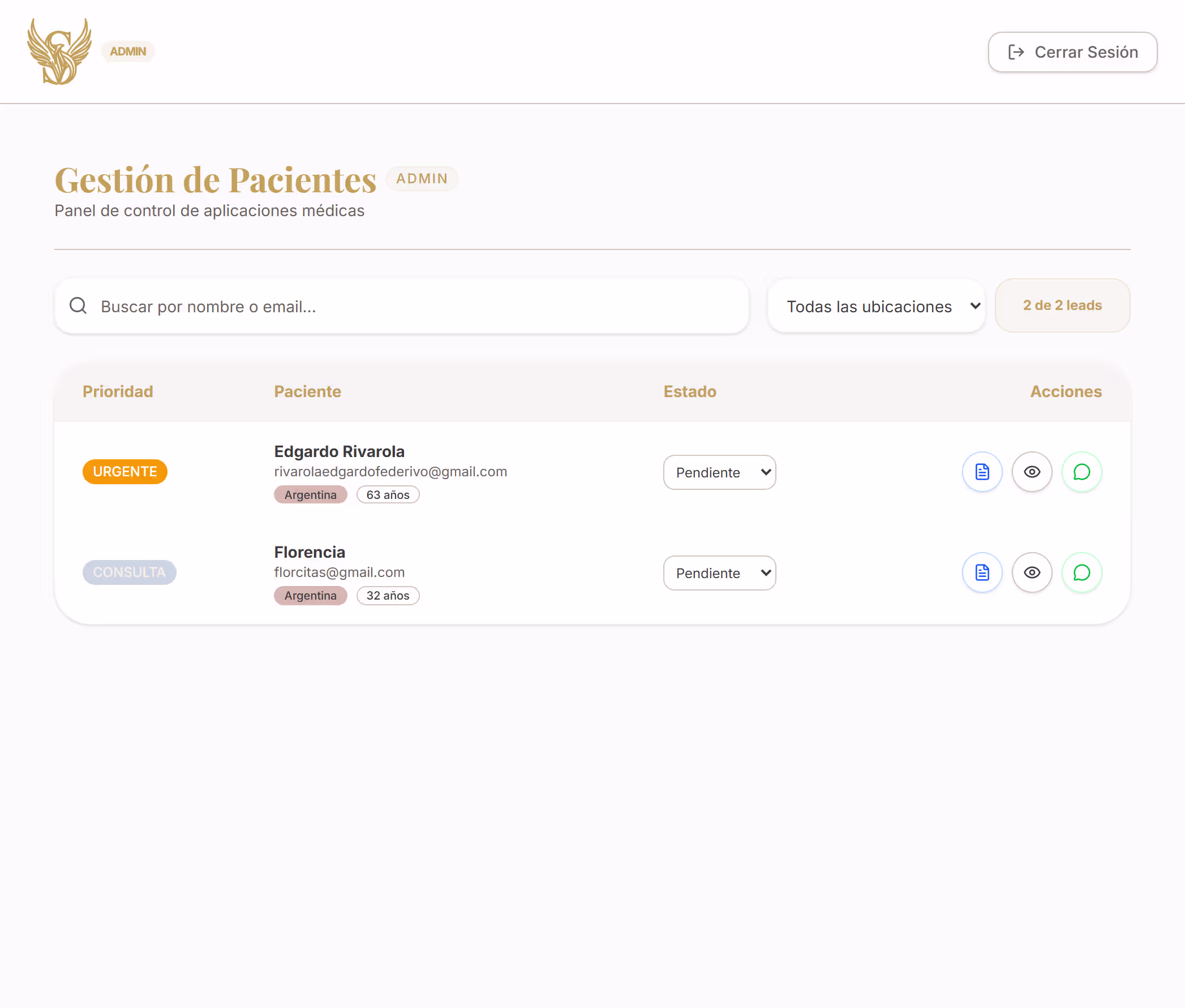Viewport: 1185px width, 1008px height.
Task: Click the rivarolaedgardofederivo@gmail.com email
Action: tap(390, 471)
